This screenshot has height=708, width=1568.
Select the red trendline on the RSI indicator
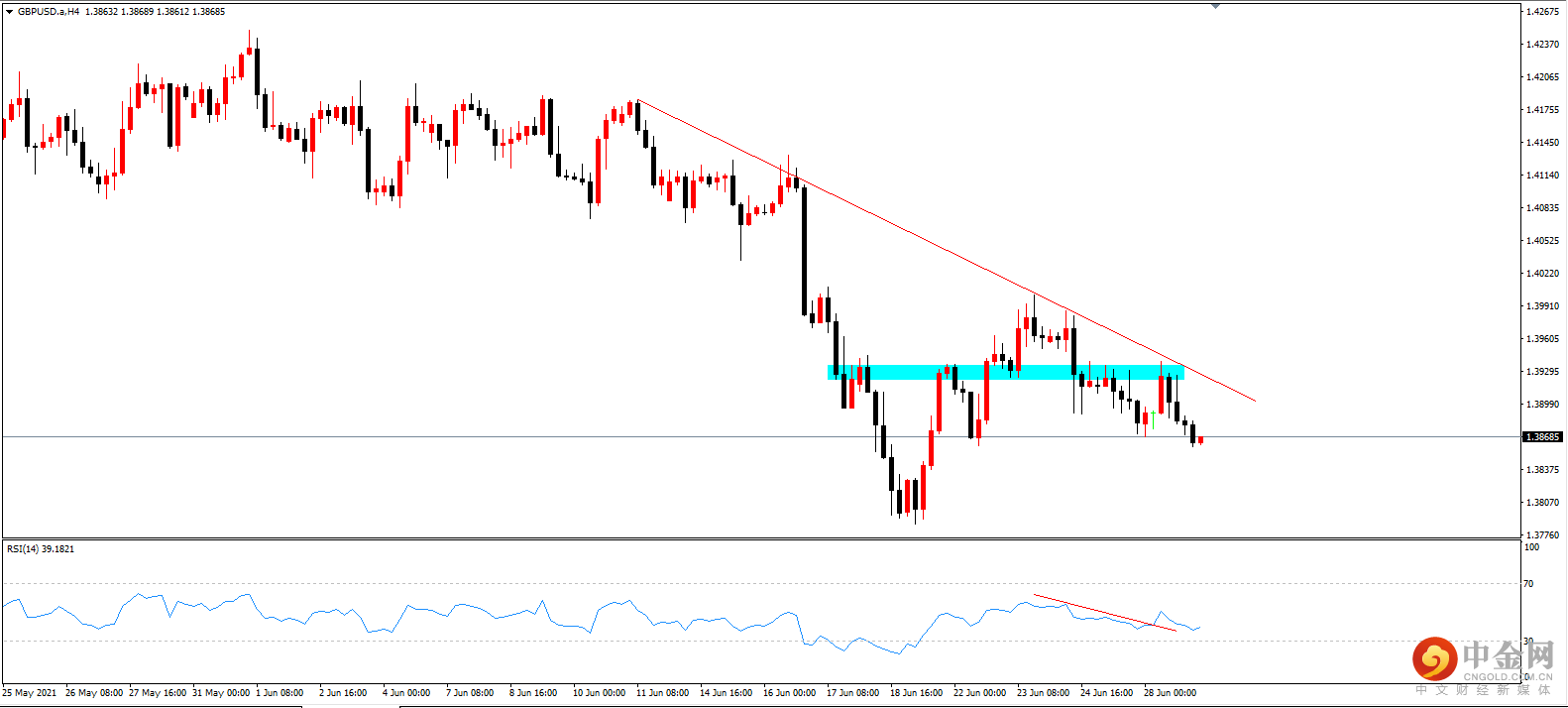coord(1104,613)
